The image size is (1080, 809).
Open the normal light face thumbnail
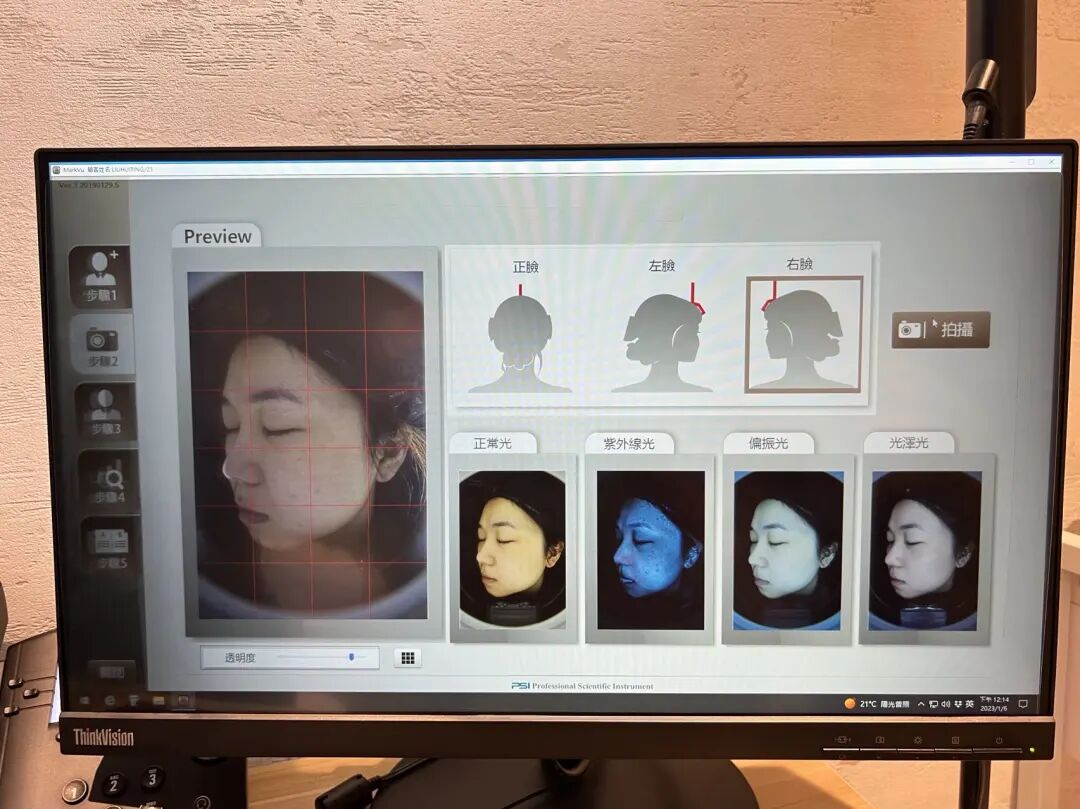(512, 549)
